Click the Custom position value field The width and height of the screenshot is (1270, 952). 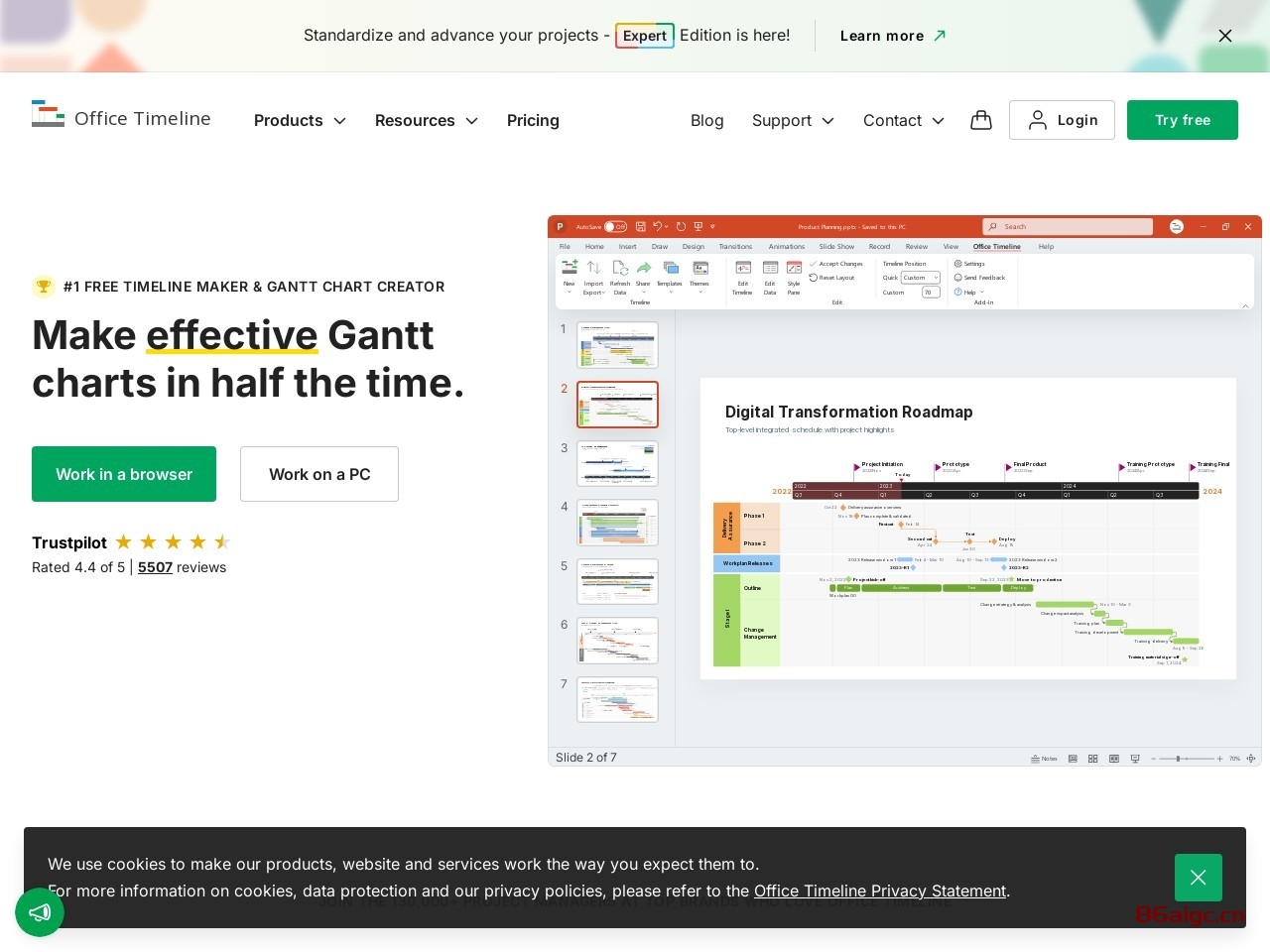[x=931, y=293]
